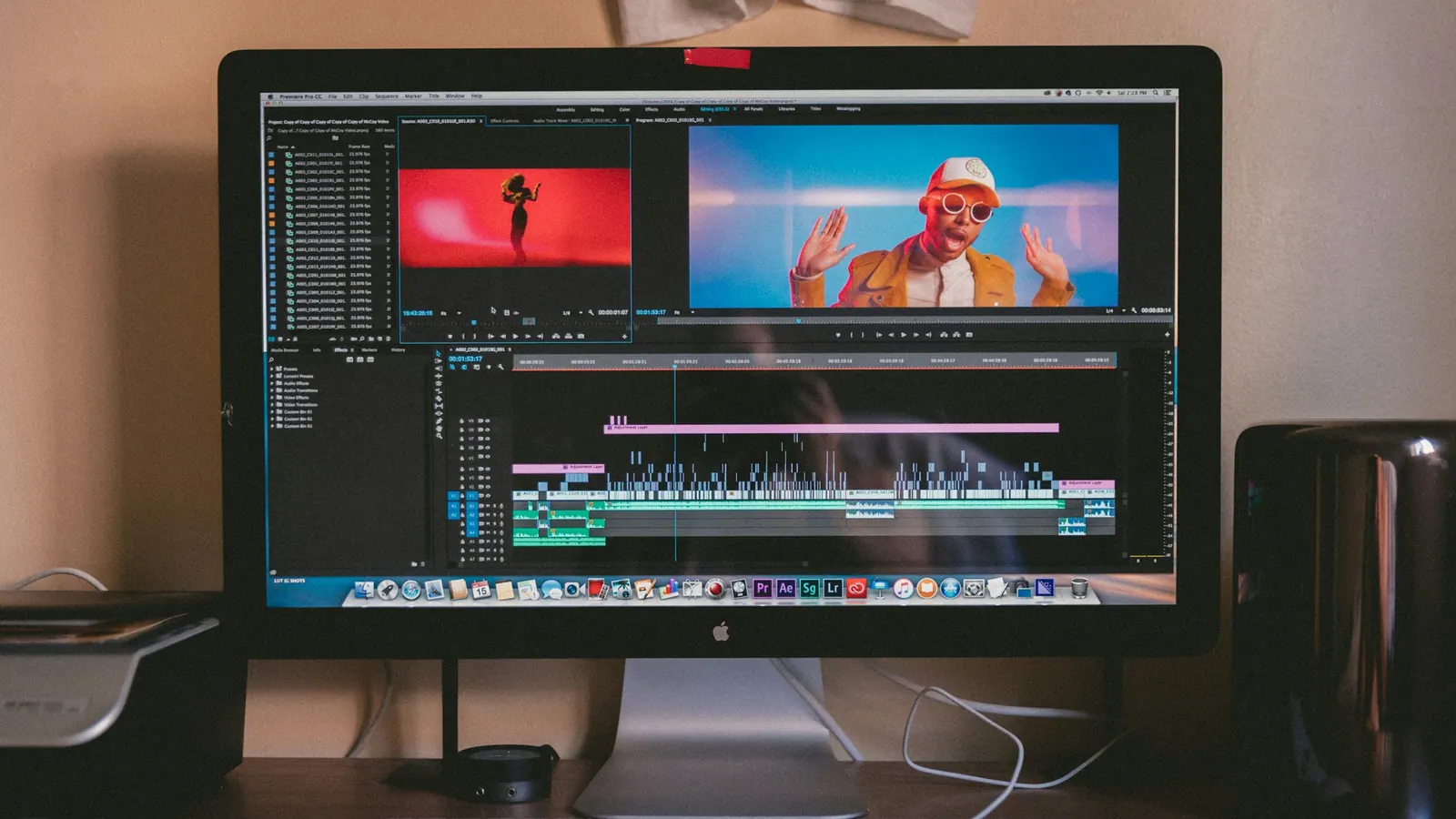Solo audio track A1
The width and height of the screenshot is (1456, 819).
[495, 506]
